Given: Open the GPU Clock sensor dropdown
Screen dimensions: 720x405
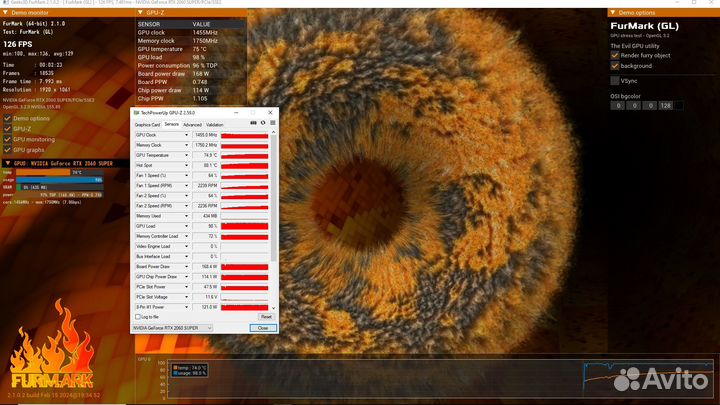Looking at the screenshot, I should click(186, 135).
